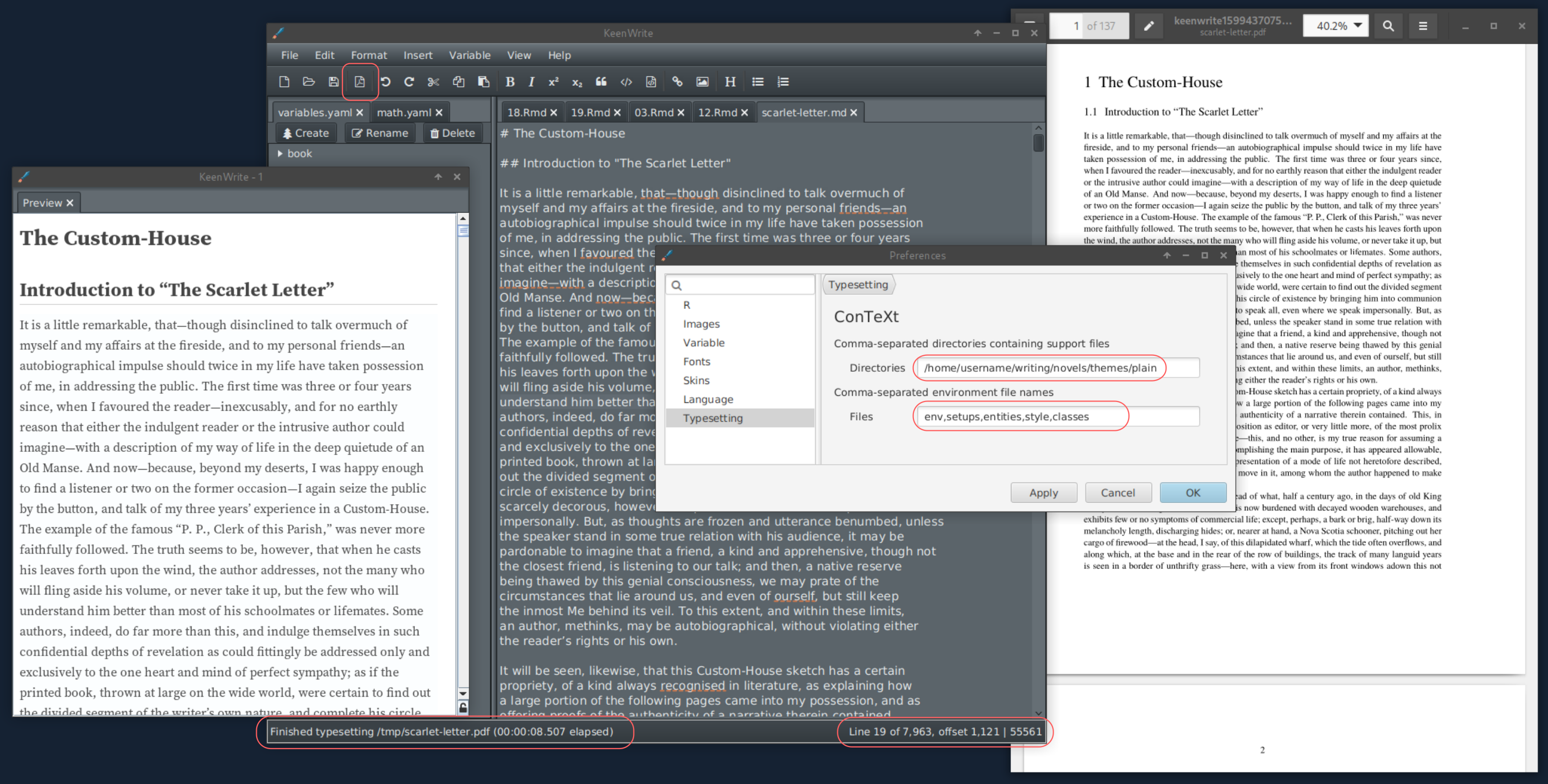Click the Delete variable button
Image resolution: width=1548 pixels, height=784 pixels.
[452, 133]
